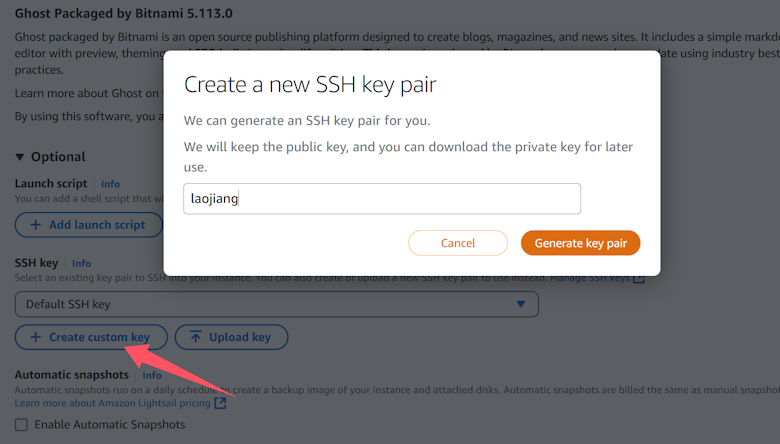Open Info link next to Automatic snapshots
Viewport: 780px width, 444px height.
click(152, 375)
